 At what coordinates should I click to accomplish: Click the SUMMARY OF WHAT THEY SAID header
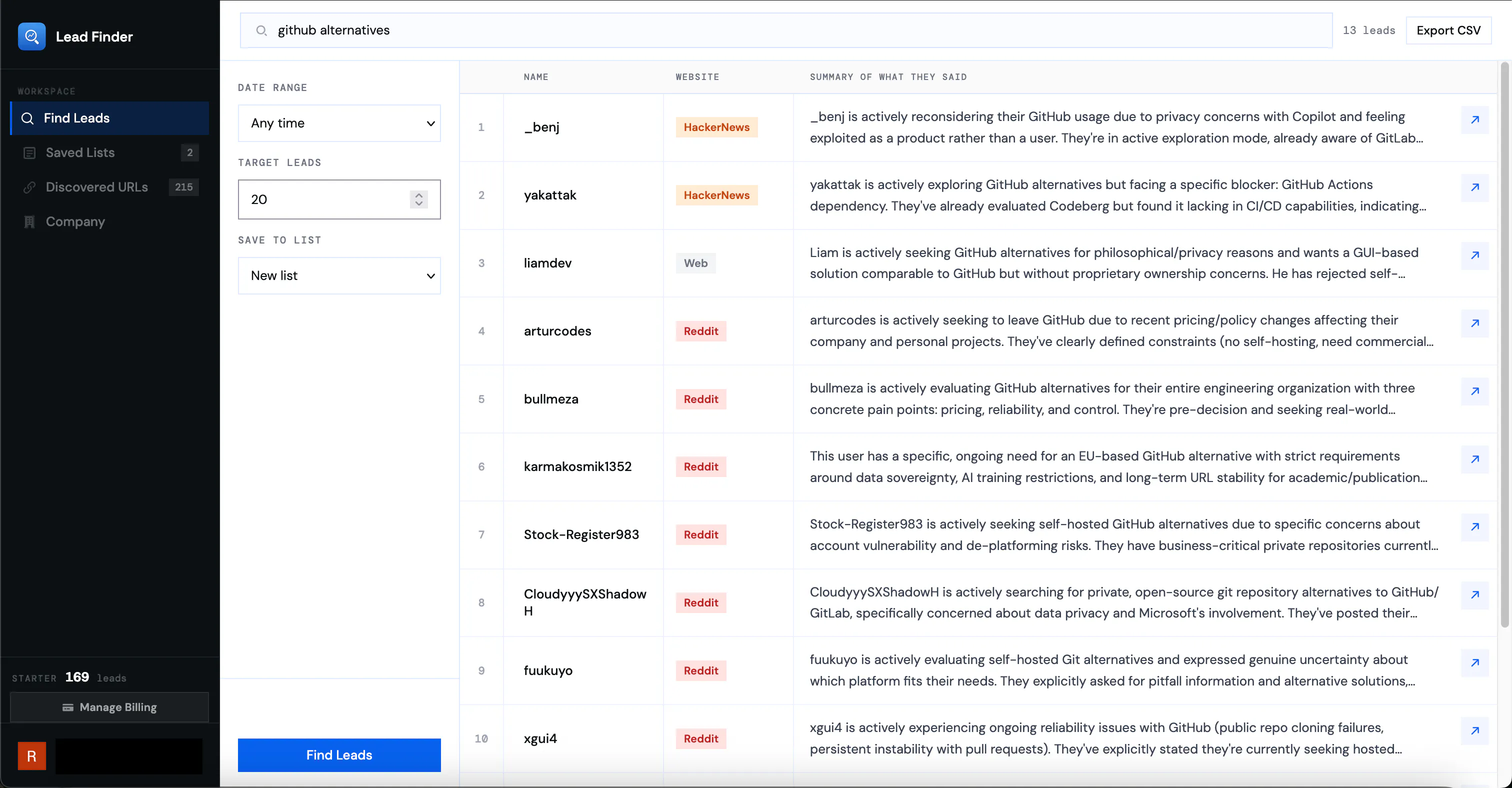pyautogui.click(x=888, y=77)
